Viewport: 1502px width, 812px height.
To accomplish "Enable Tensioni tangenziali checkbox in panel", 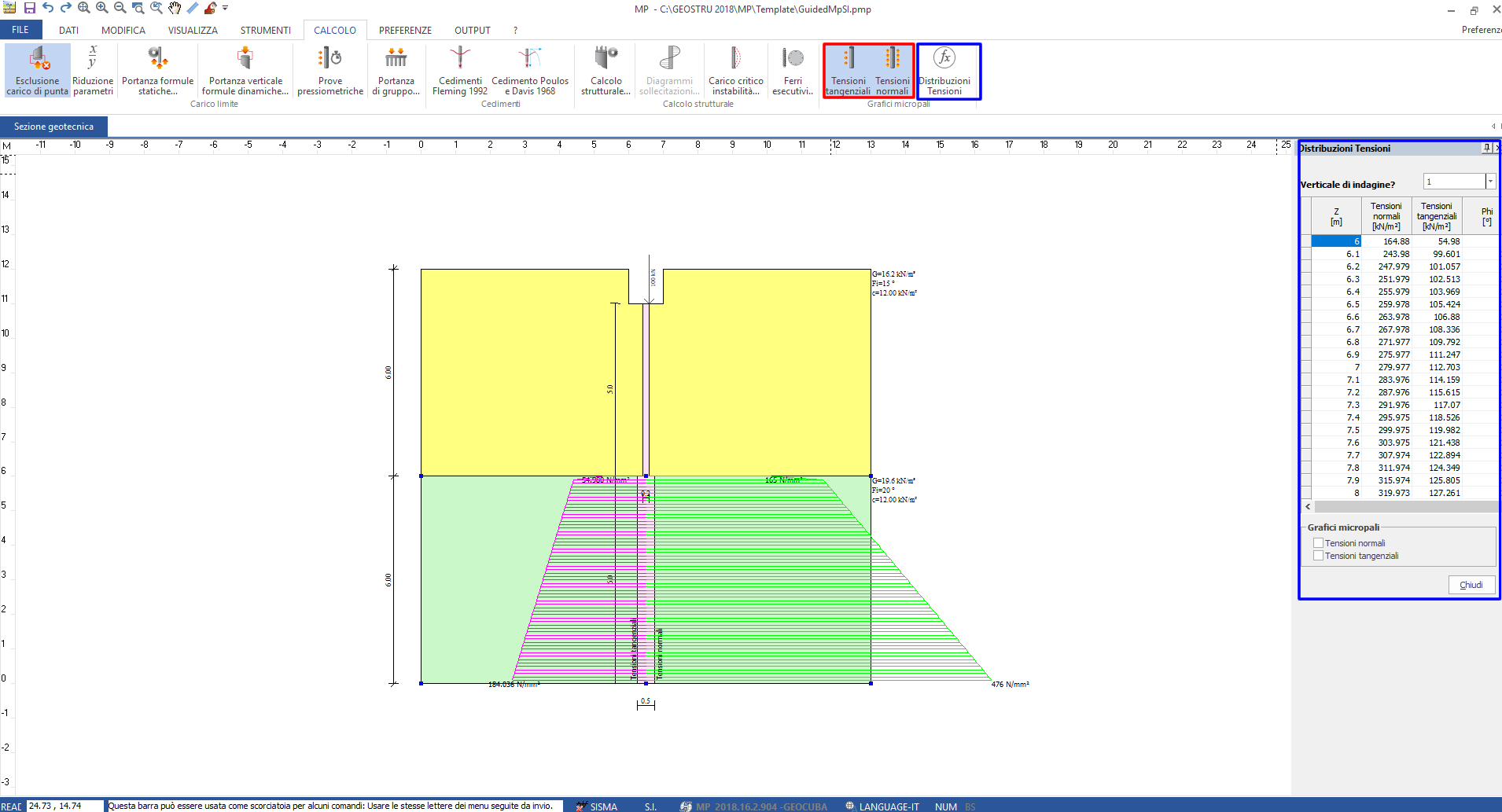I will click(1319, 556).
